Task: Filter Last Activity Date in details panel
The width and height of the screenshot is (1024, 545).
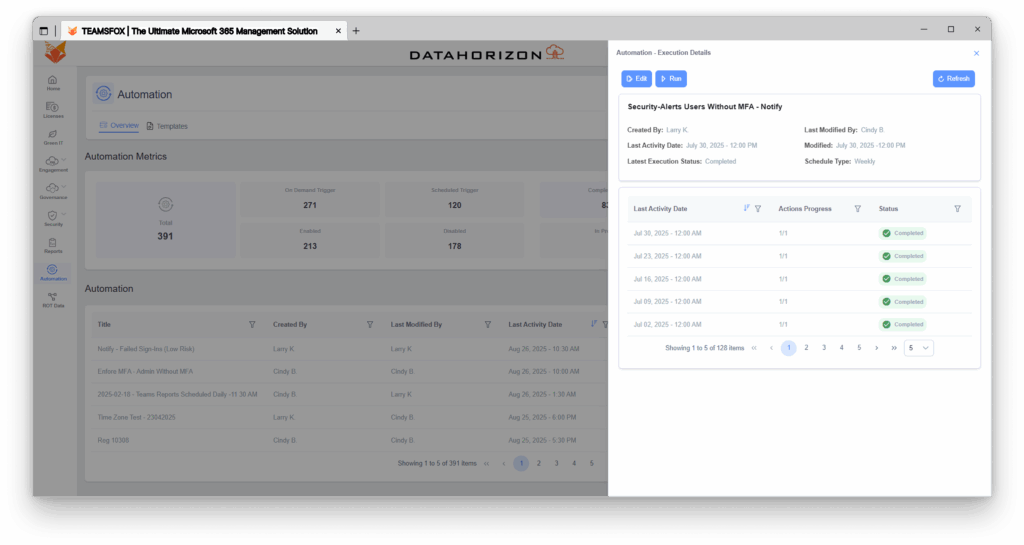Action: tap(758, 209)
